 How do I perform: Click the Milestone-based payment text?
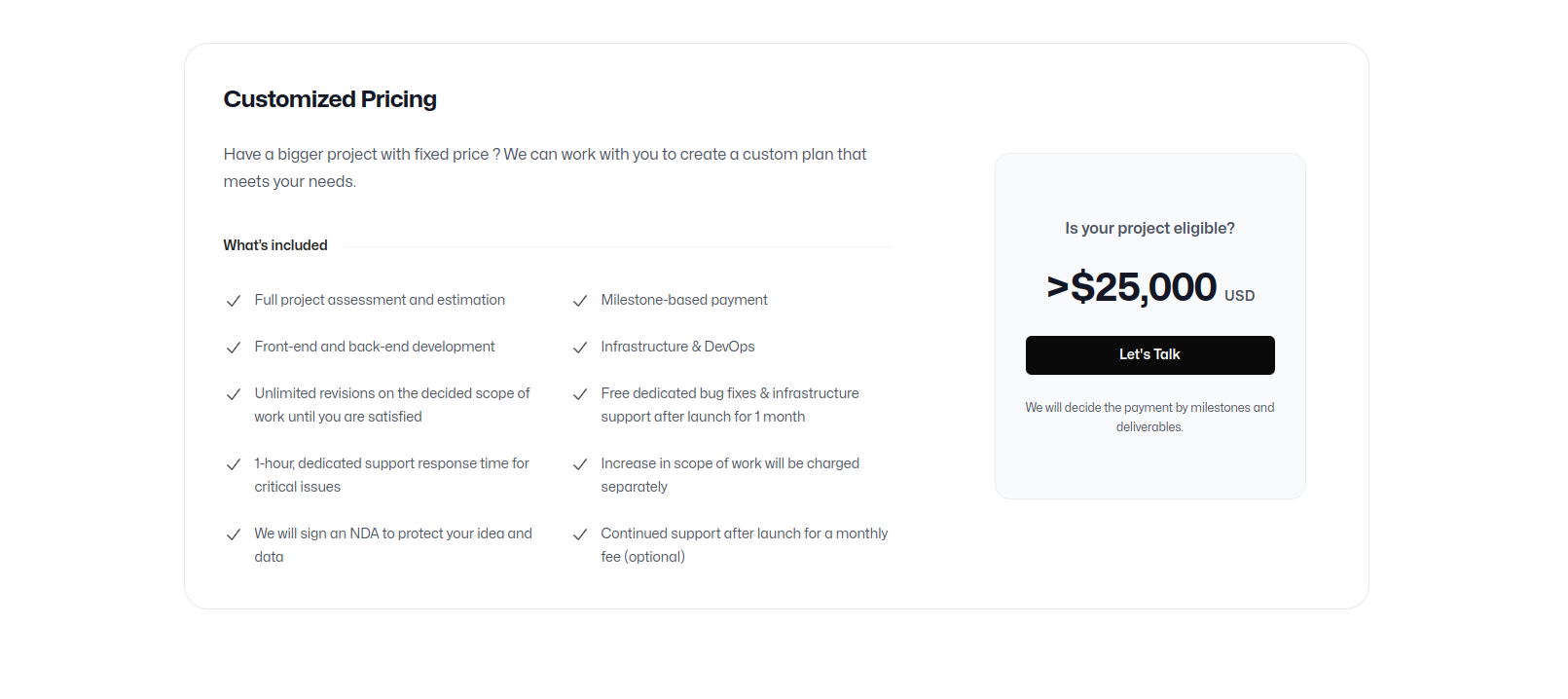[x=684, y=300]
